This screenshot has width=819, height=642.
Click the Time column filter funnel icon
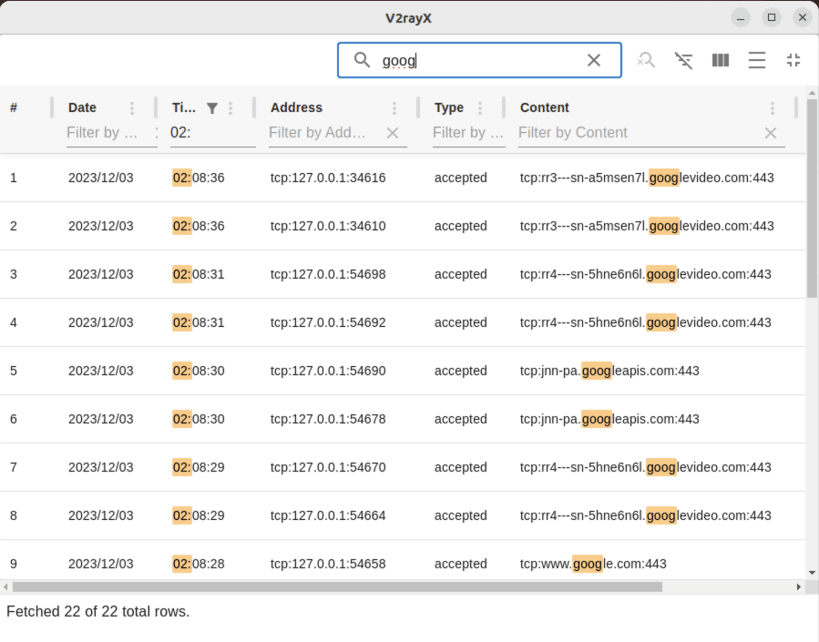tap(212, 108)
